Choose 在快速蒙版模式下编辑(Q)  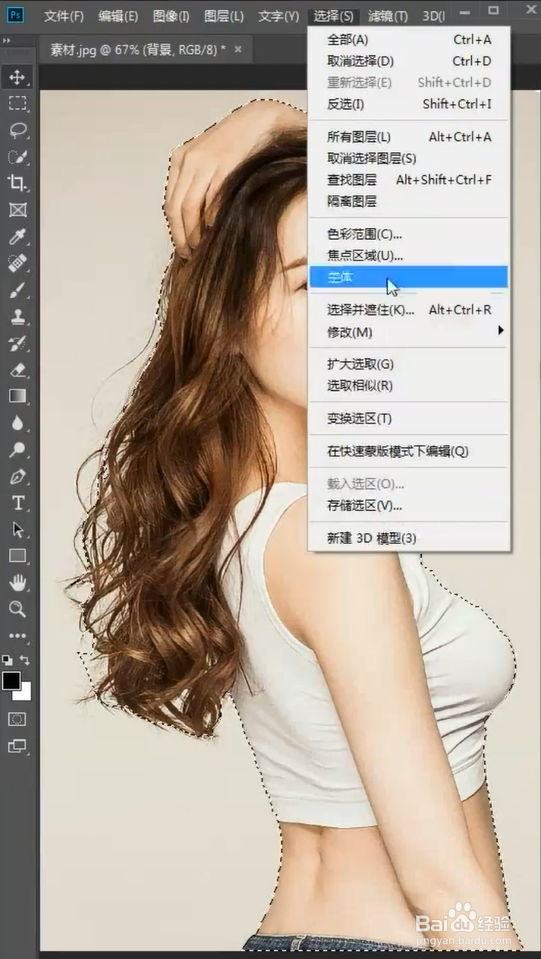tap(408, 452)
